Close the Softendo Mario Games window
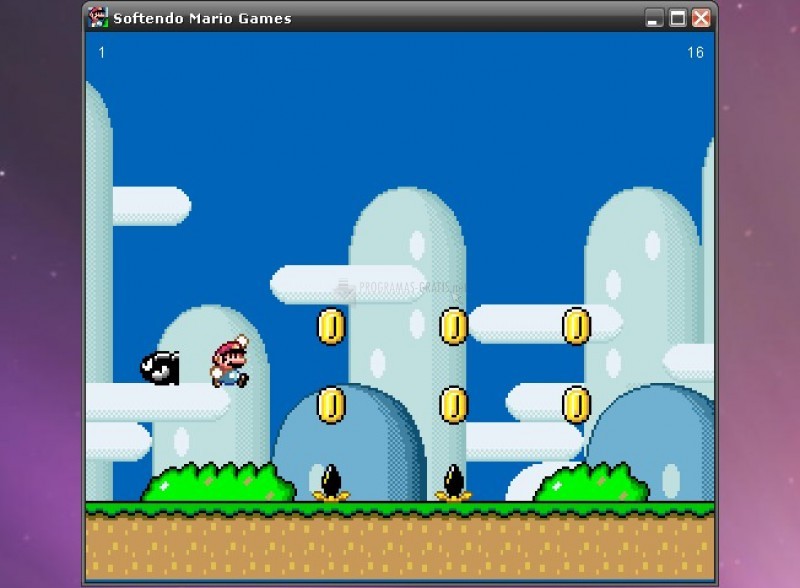Image resolution: width=800 pixels, height=588 pixels. pos(701,18)
